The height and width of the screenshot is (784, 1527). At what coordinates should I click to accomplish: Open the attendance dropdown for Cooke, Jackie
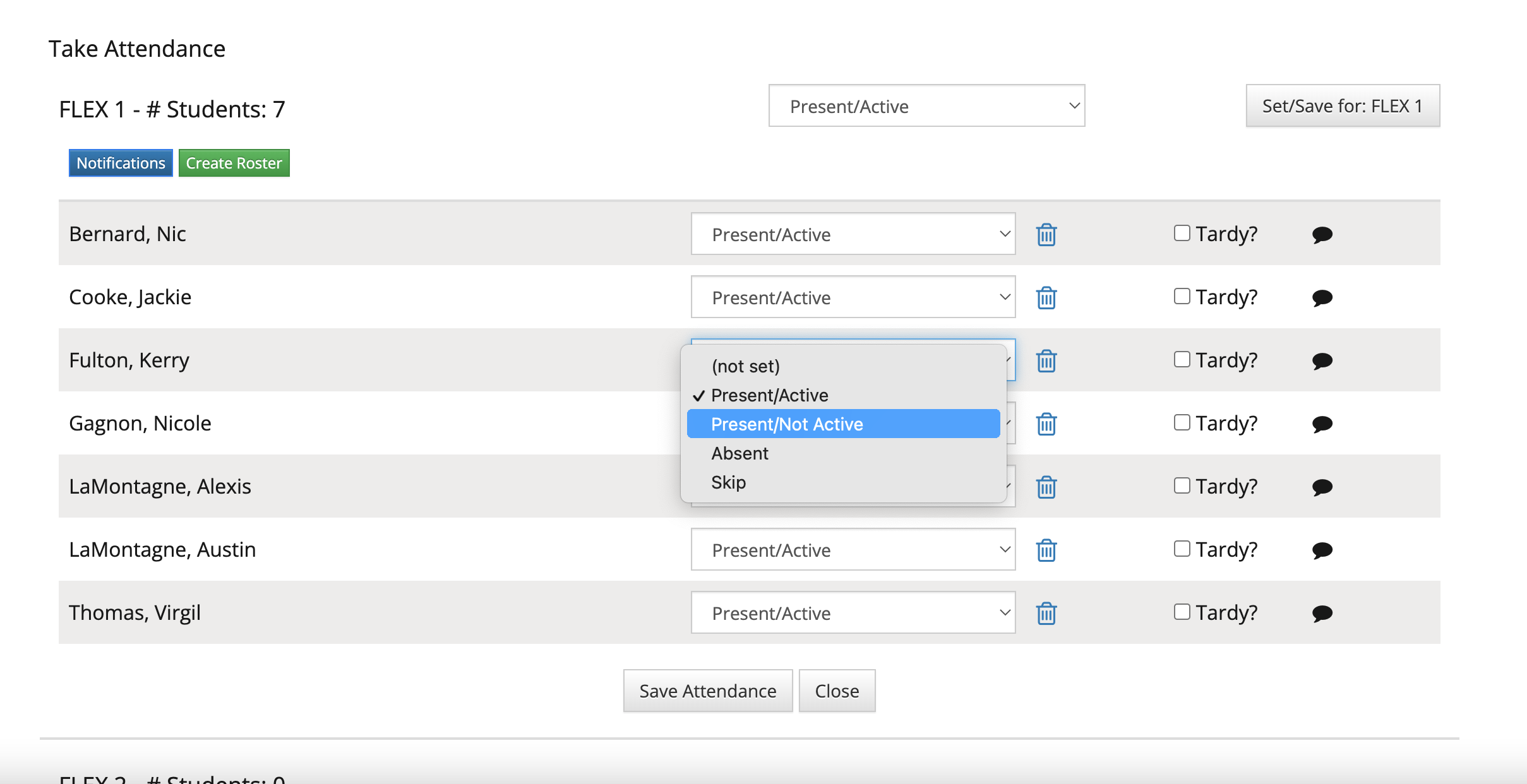click(x=853, y=297)
